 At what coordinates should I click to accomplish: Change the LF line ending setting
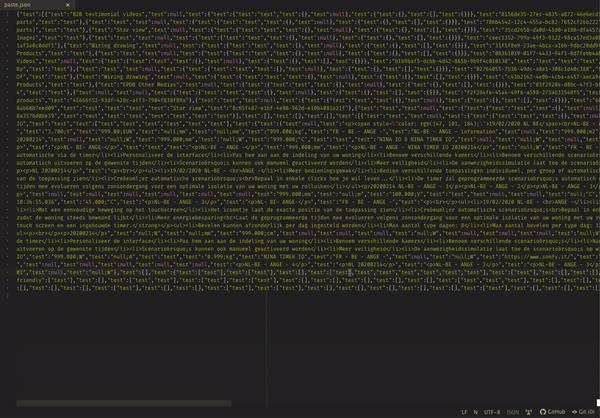point(464,412)
